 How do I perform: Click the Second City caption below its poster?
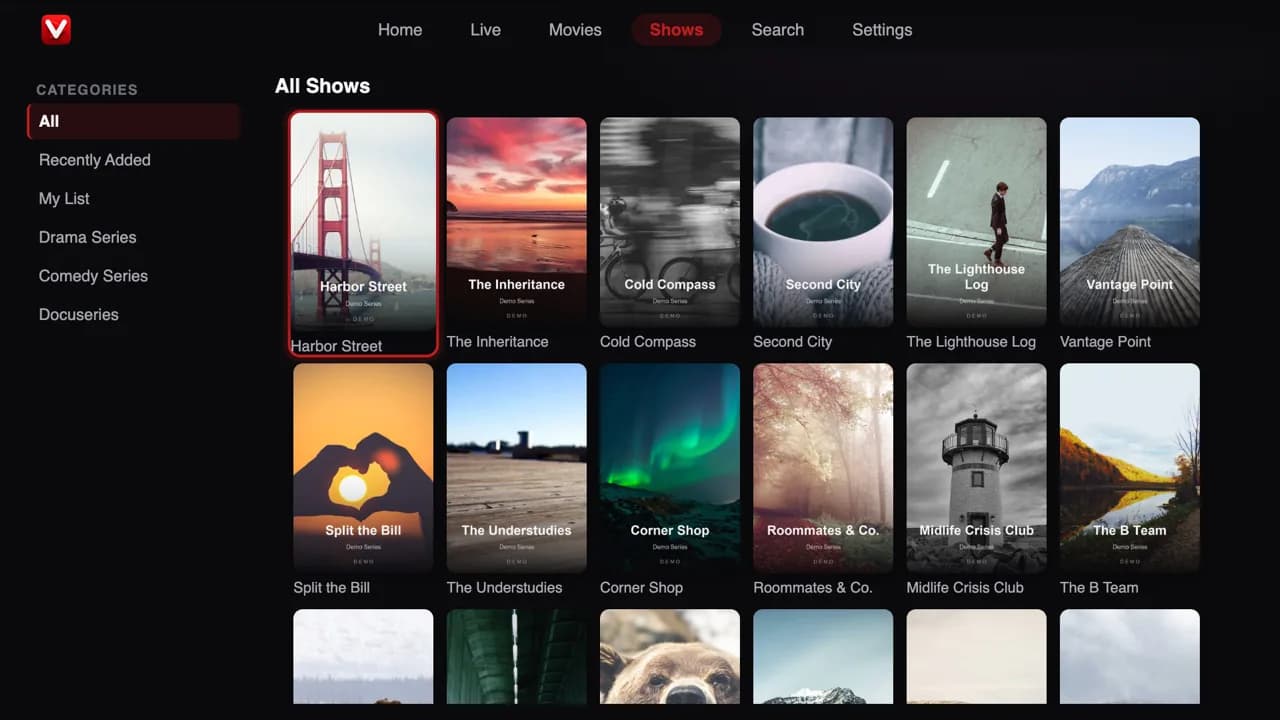pyautogui.click(x=793, y=342)
